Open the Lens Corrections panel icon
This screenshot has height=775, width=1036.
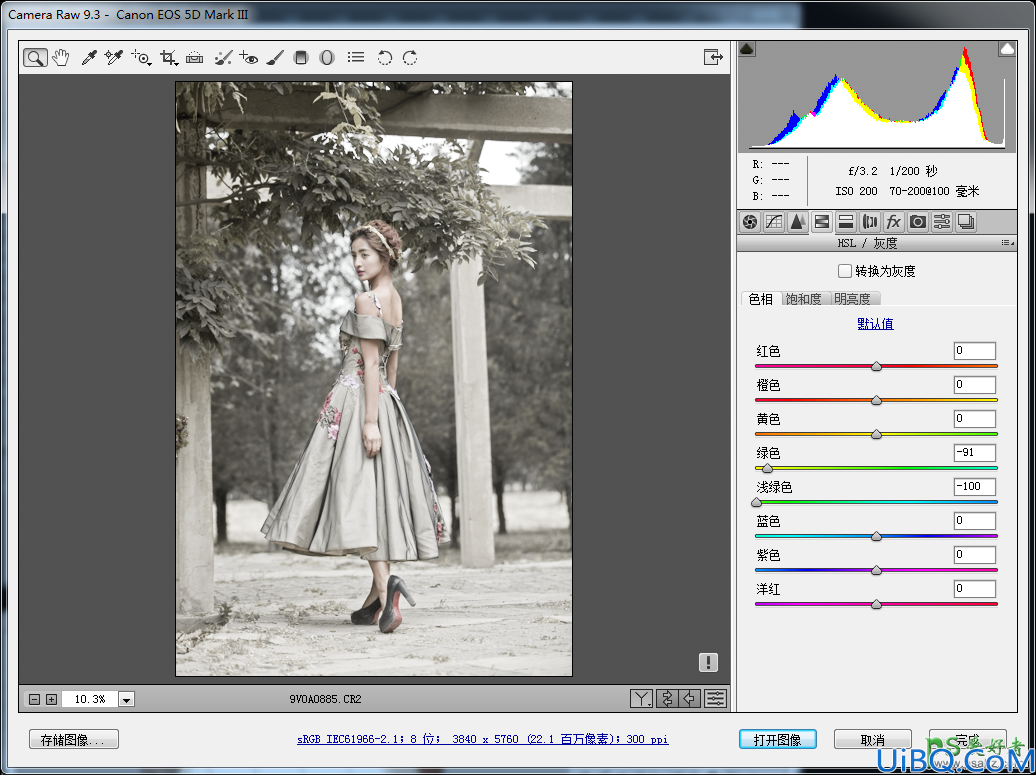pos(870,222)
